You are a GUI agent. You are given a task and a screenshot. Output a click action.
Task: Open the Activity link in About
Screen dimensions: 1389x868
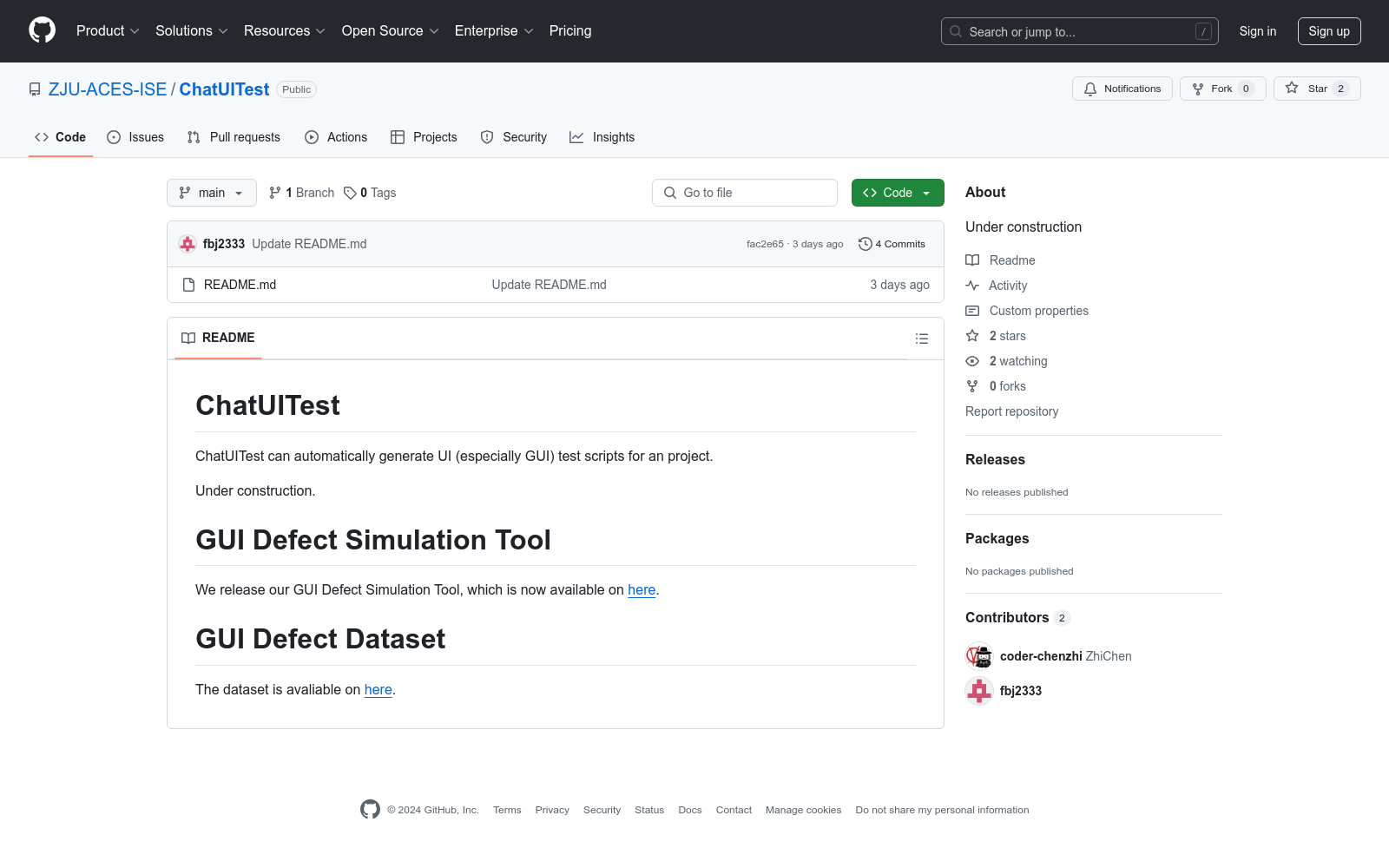click(997, 286)
